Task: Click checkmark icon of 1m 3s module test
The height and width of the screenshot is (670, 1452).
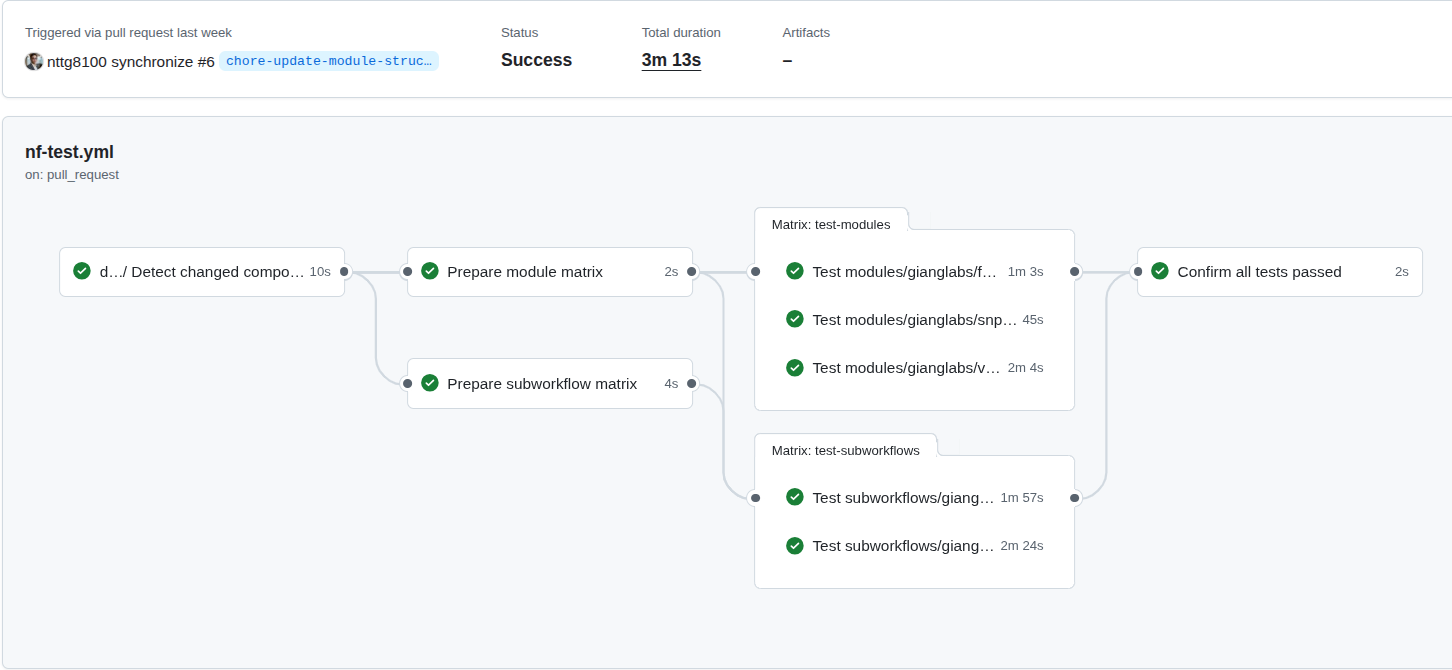Action: click(x=795, y=271)
